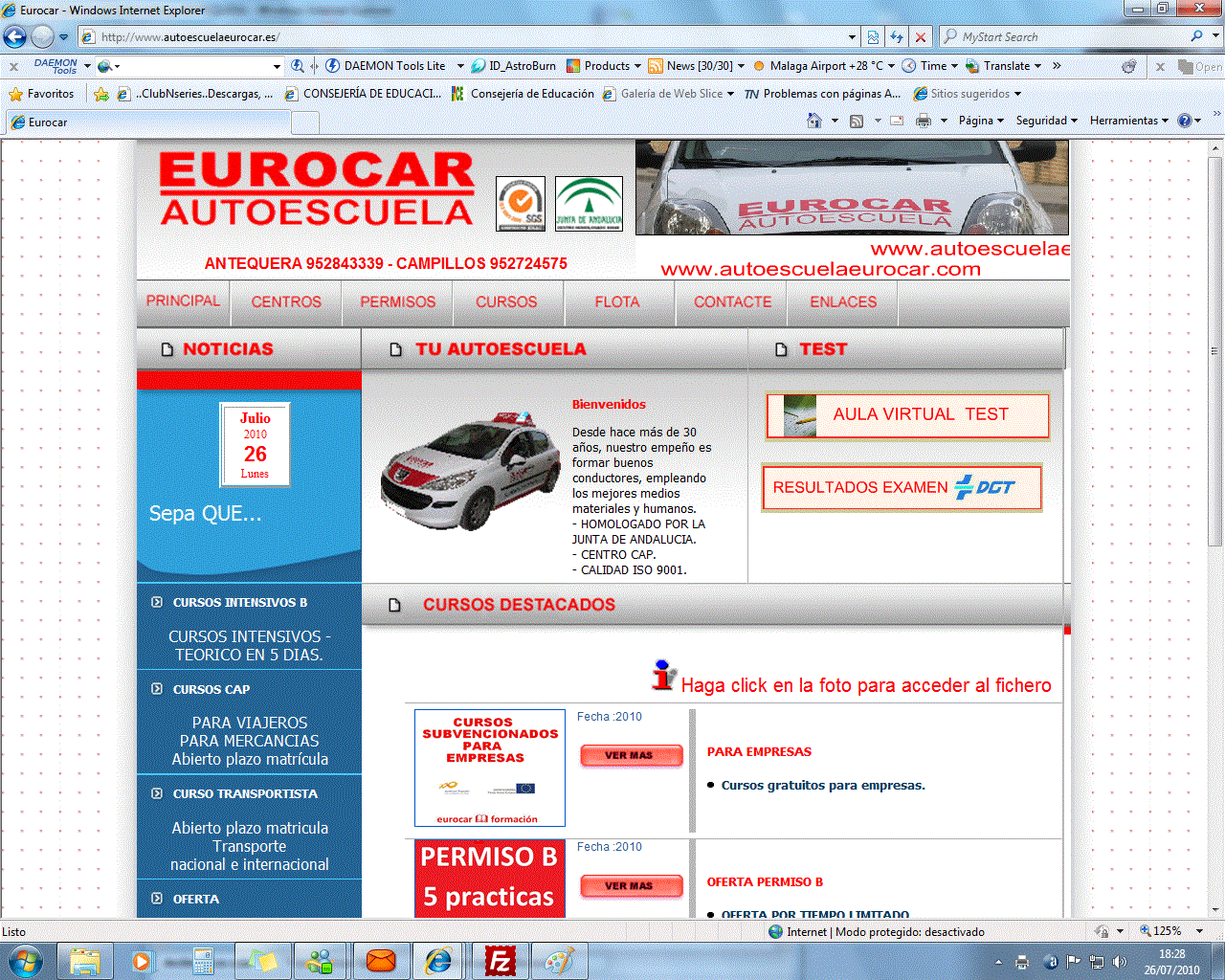Open the Help question mark icon
Screen dimensions: 1225x980
coord(1185,121)
